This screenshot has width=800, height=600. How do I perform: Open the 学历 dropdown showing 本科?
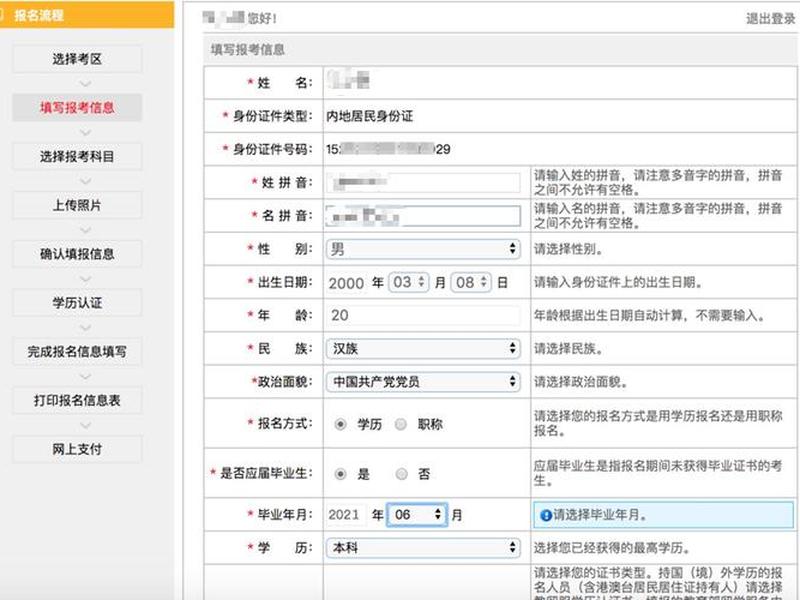423,547
